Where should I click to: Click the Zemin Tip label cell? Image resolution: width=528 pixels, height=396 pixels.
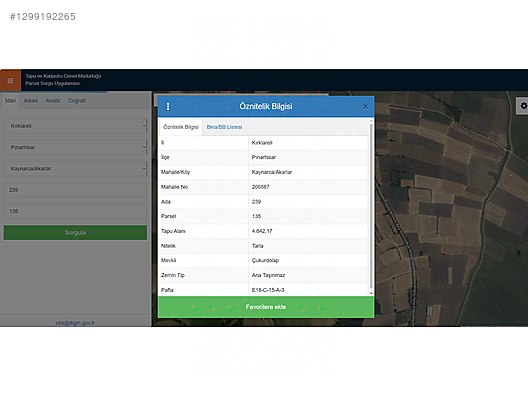[203, 275]
